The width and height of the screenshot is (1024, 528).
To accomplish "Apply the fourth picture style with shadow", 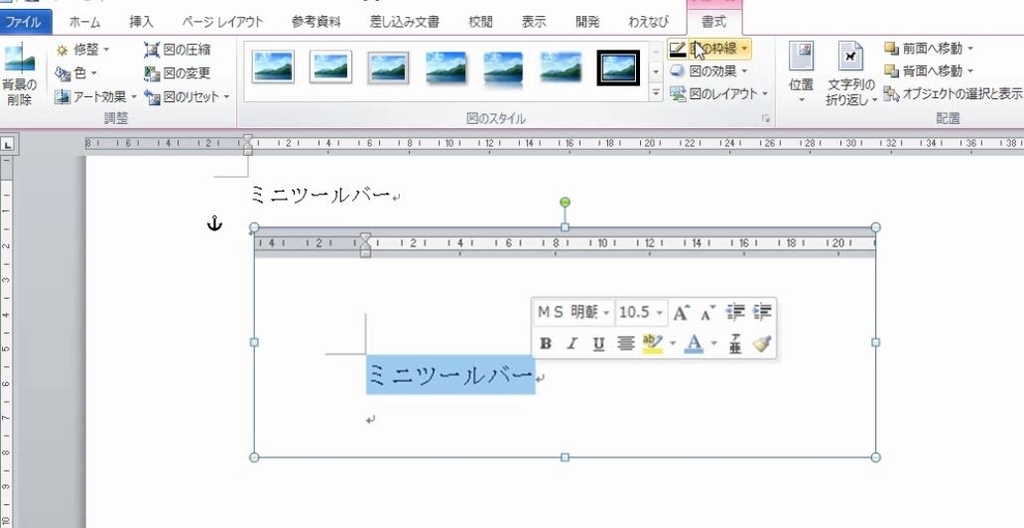I will tap(445, 67).
